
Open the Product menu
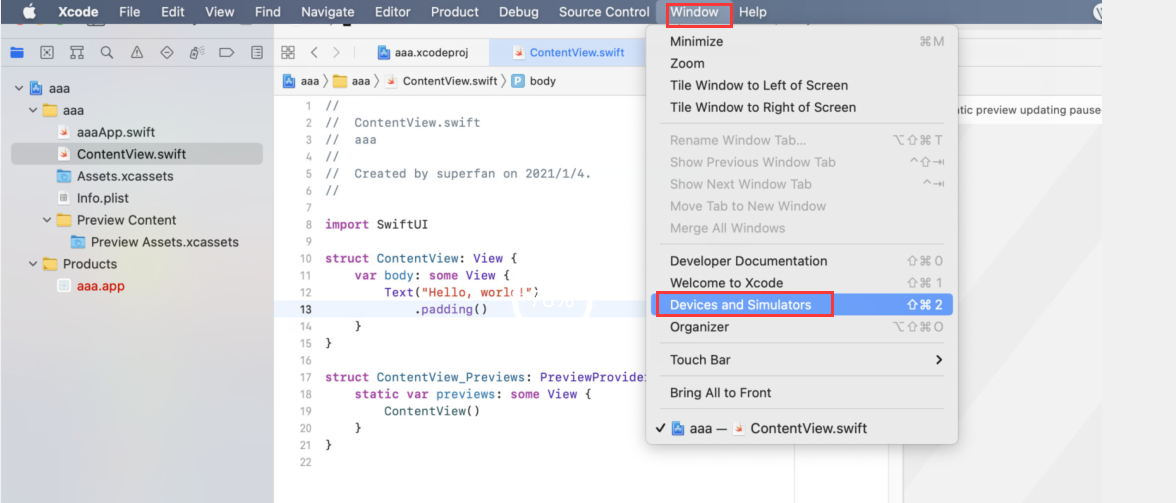[454, 12]
